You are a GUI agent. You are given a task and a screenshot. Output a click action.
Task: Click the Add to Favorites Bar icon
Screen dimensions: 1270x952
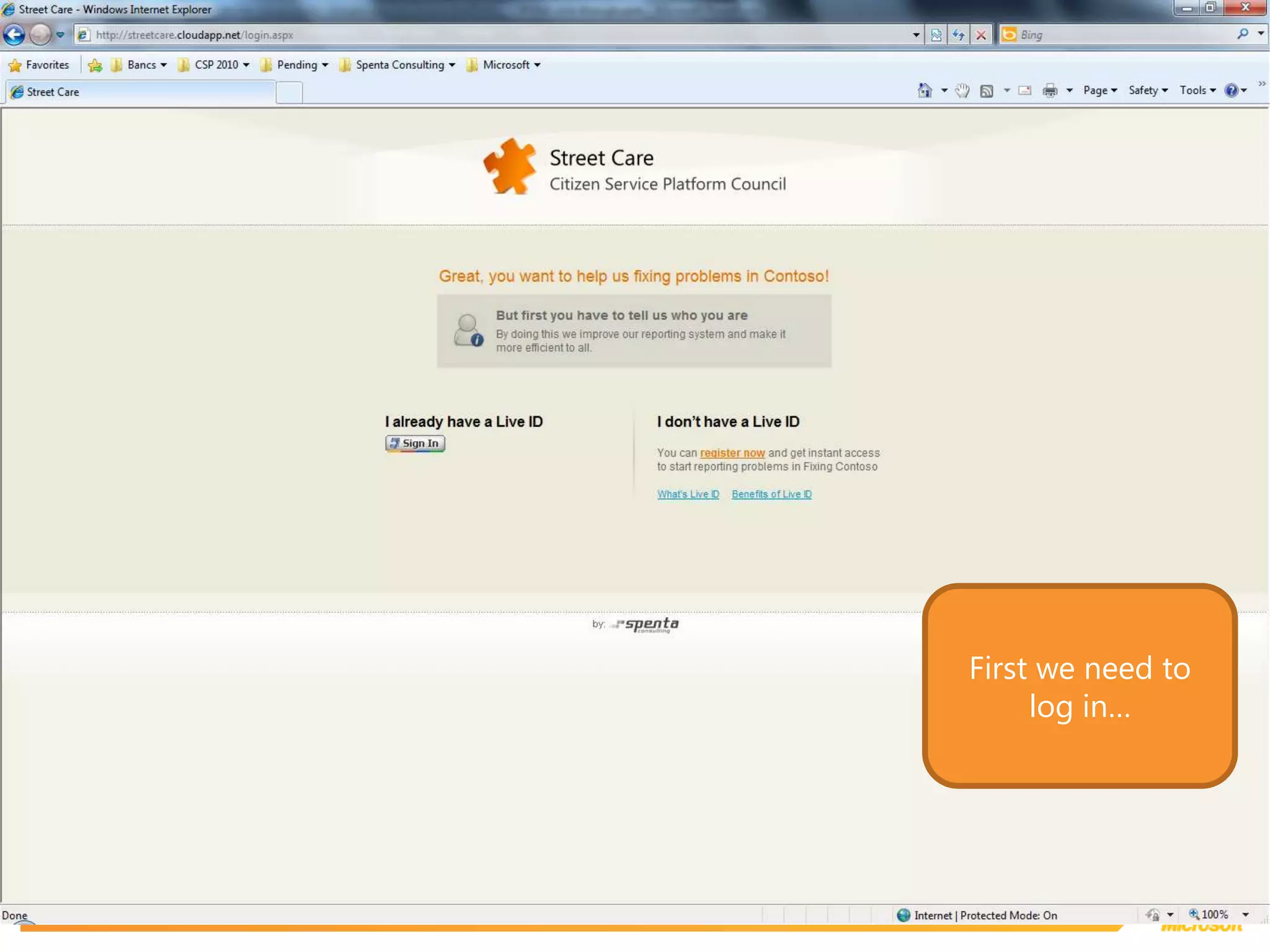click(x=95, y=65)
